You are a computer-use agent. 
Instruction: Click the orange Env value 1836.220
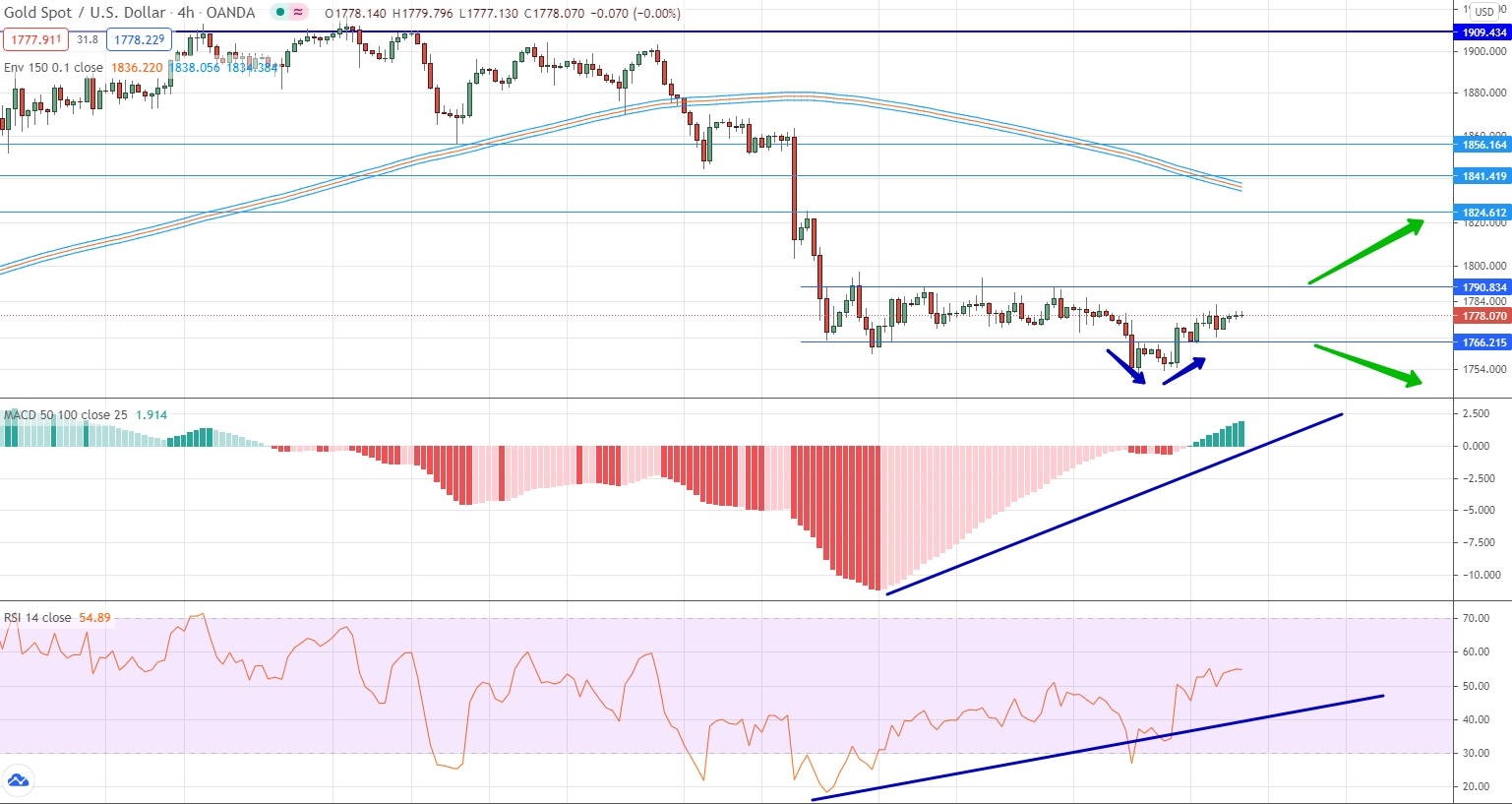click(137, 68)
